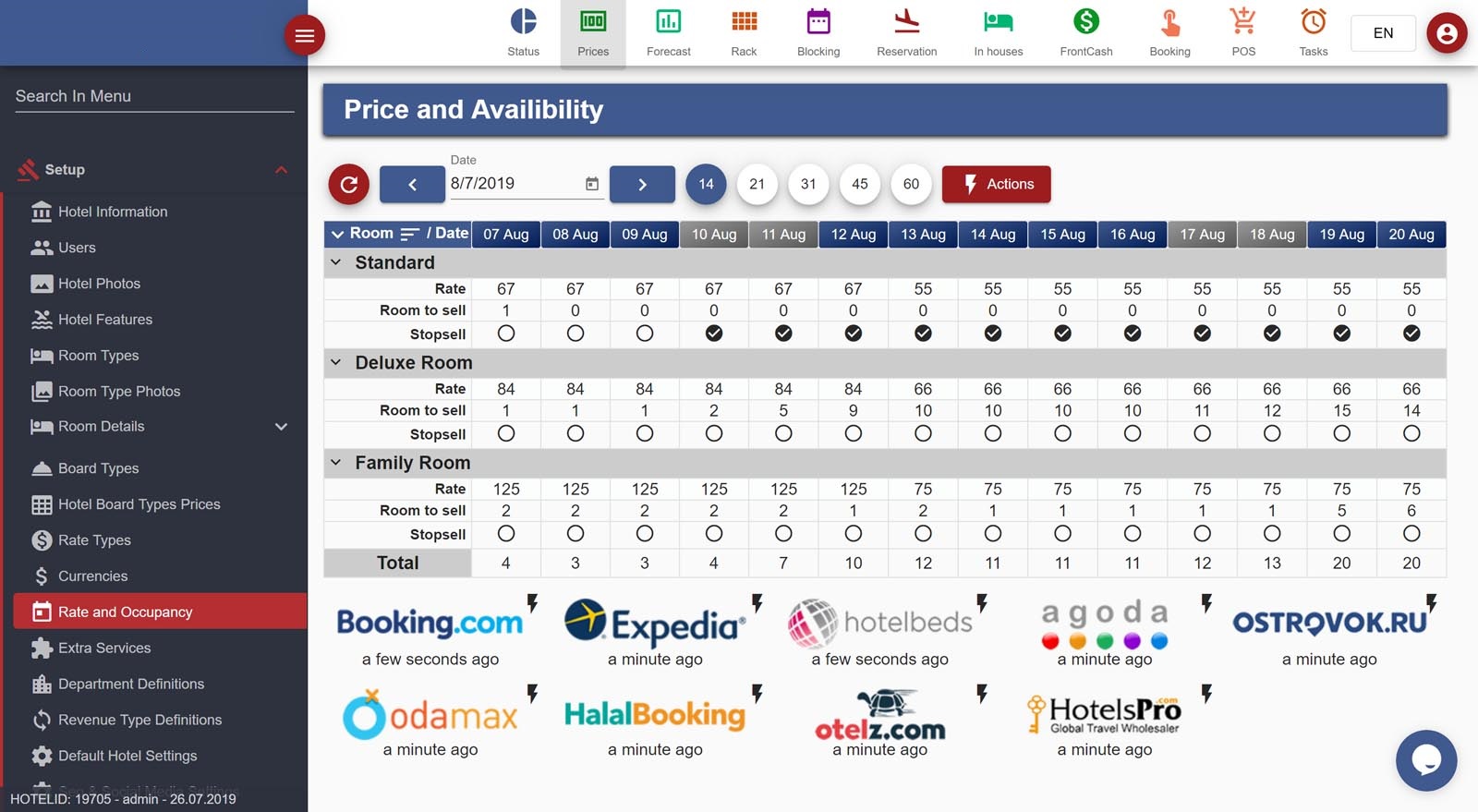Open the FrontCash dollar icon
Screen dimensions: 1478x812
coord(1086,21)
